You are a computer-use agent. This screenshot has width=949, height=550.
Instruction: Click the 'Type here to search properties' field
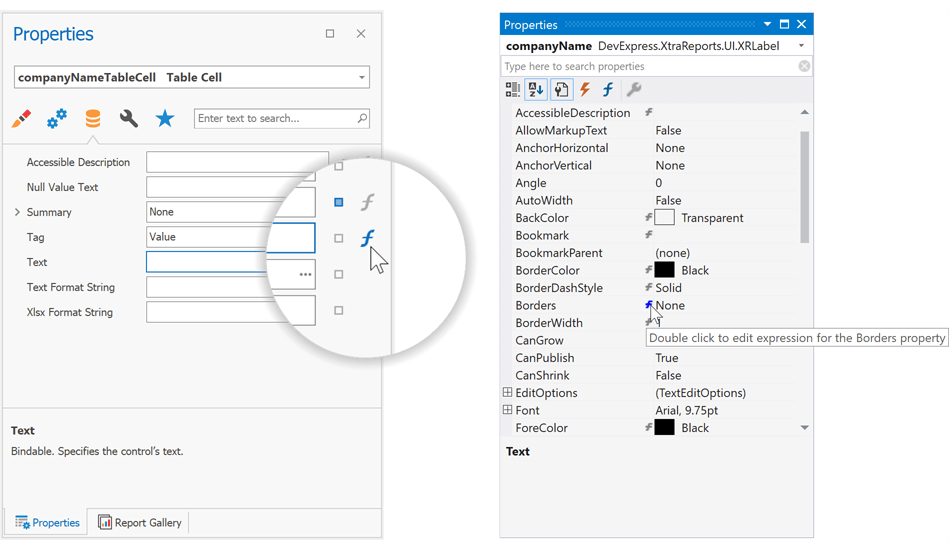click(x=648, y=66)
